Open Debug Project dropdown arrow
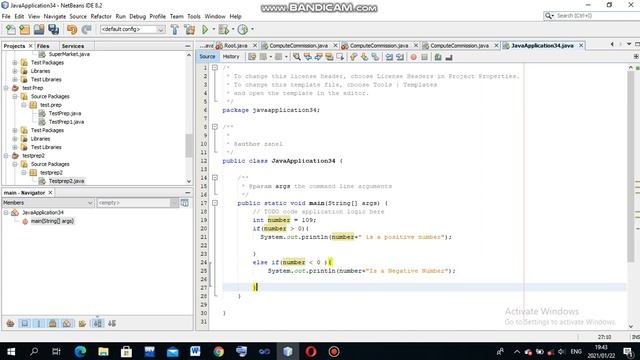This screenshot has height=360, width=640. click(x=233, y=29)
